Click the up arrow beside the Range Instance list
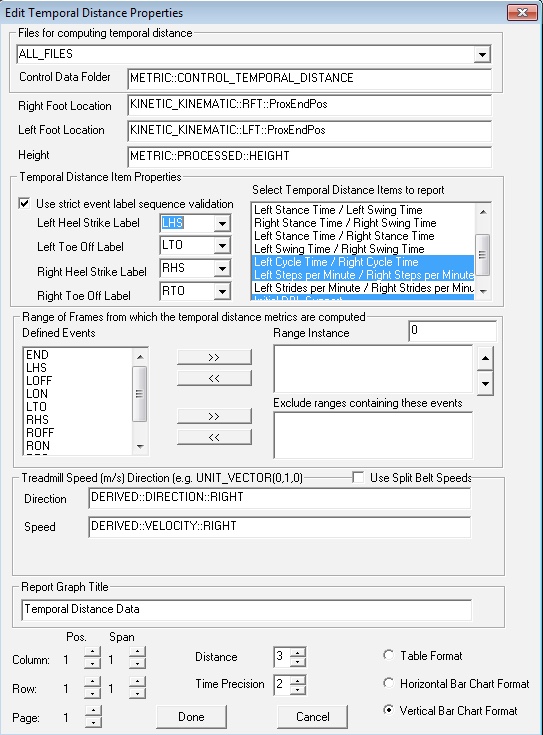This screenshot has height=735, width=543. tap(485, 359)
